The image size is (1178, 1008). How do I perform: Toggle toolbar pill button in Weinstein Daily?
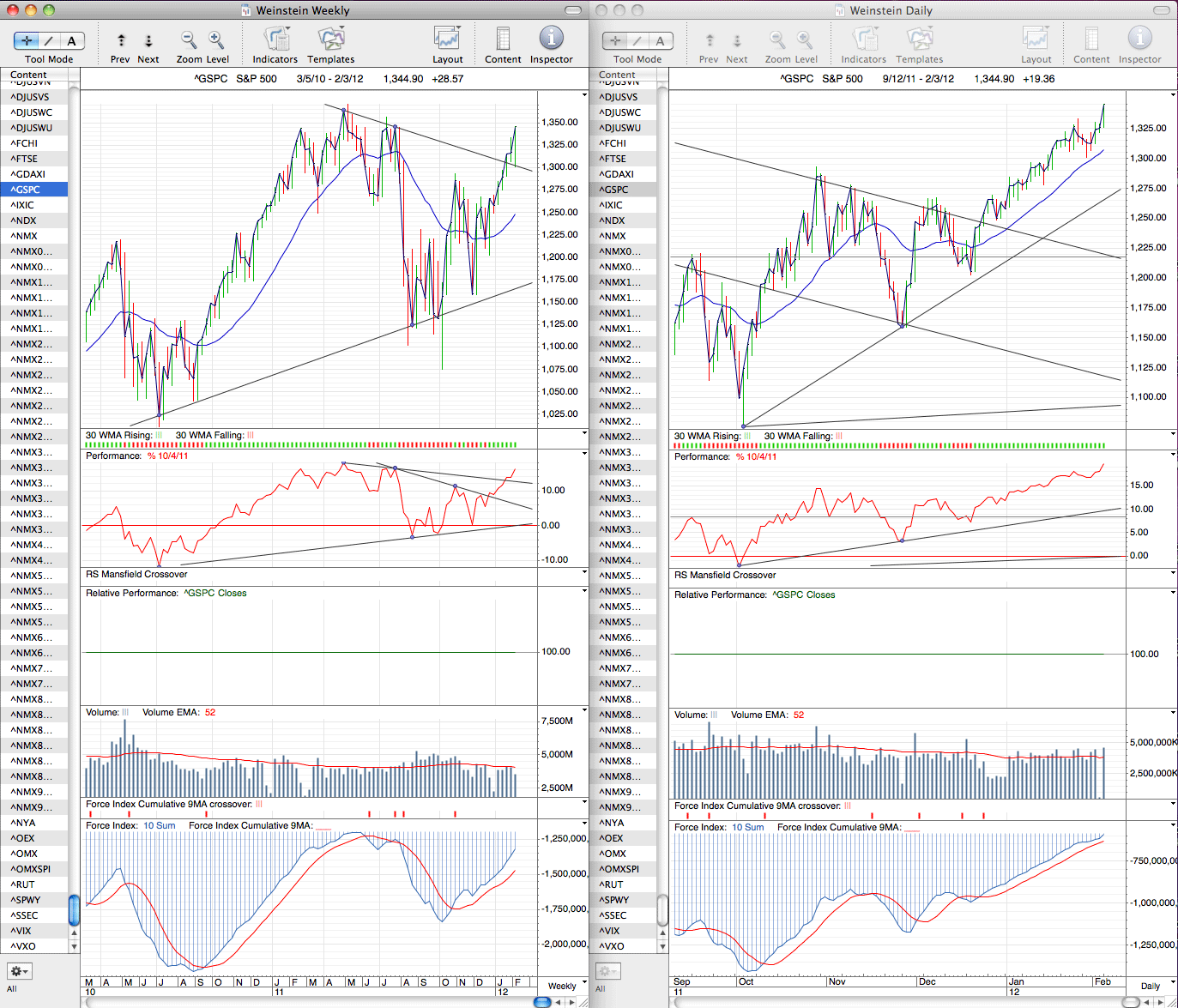click(1163, 10)
